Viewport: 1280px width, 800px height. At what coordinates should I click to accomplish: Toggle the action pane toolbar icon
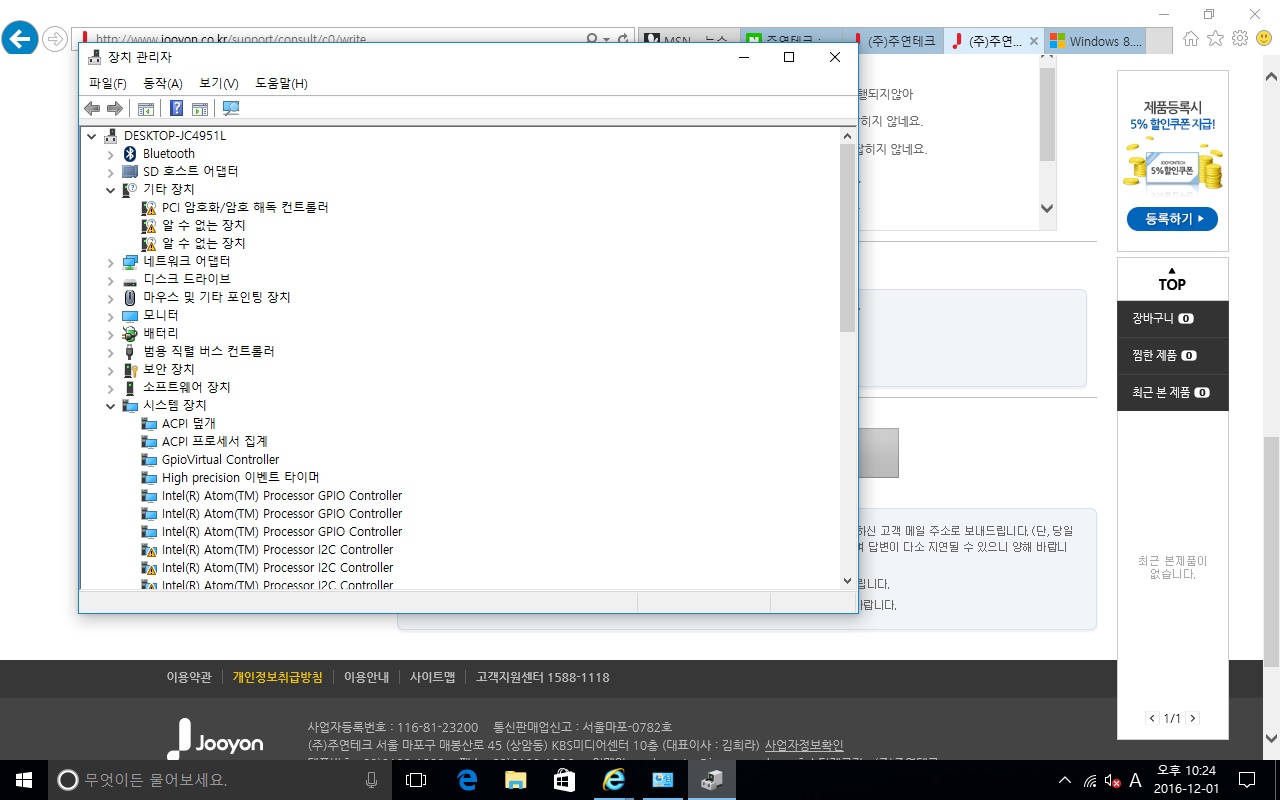tap(199, 108)
